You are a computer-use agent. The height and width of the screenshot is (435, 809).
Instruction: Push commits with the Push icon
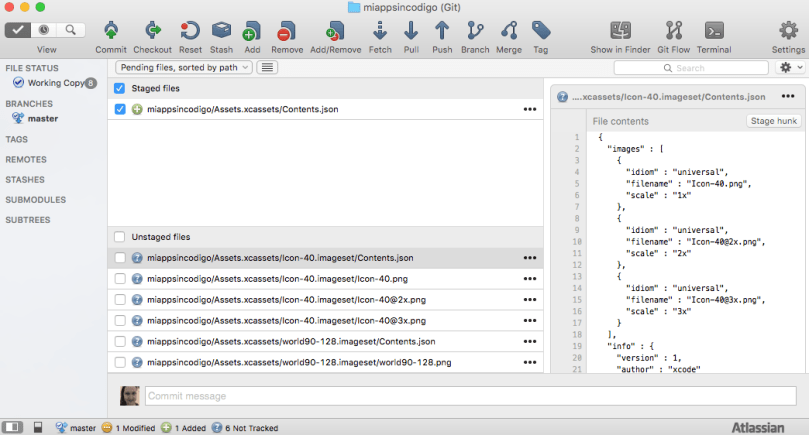(x=442, y=30)
